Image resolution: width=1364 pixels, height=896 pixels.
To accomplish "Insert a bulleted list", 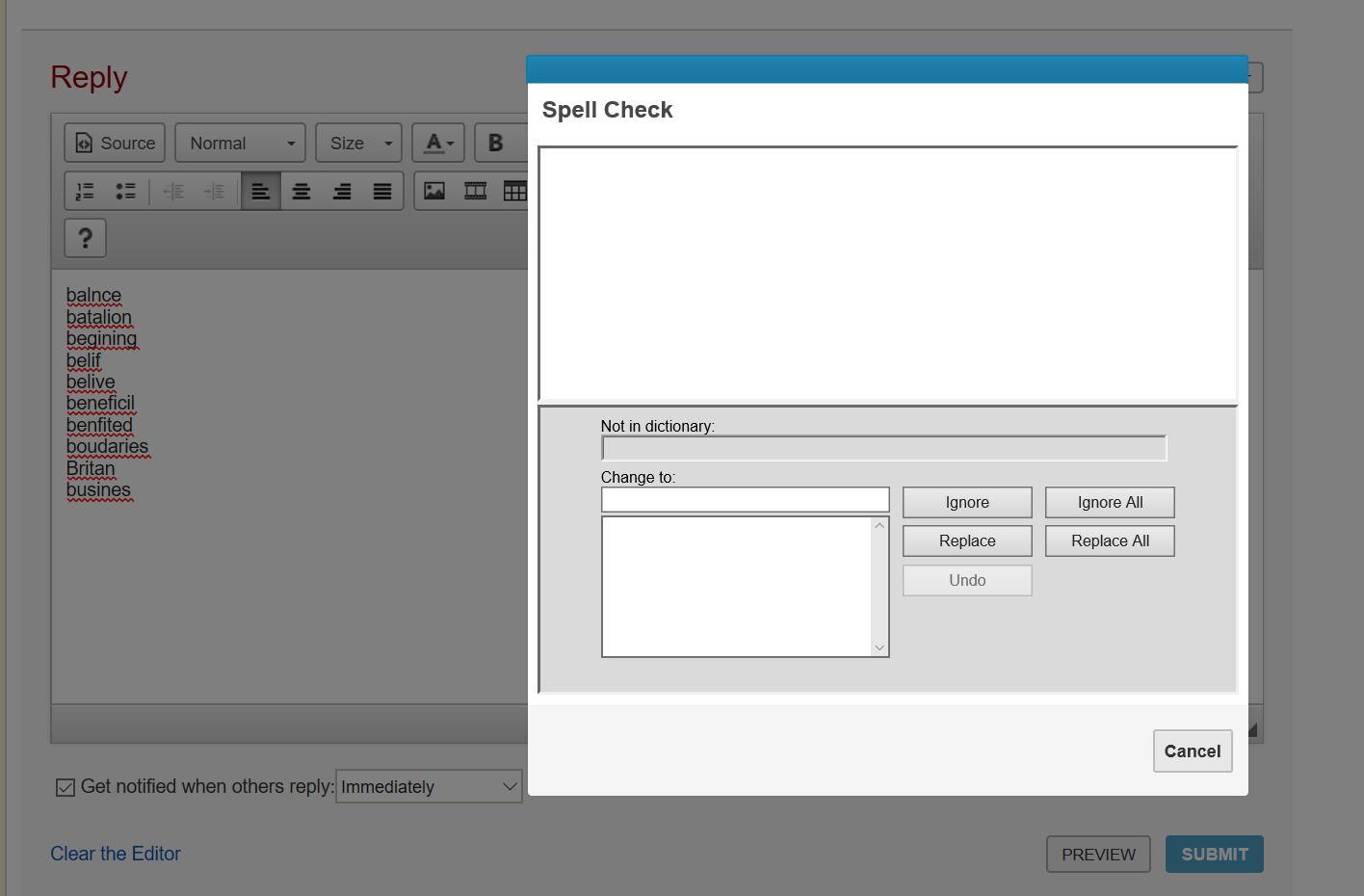I will tap(126, 191).
